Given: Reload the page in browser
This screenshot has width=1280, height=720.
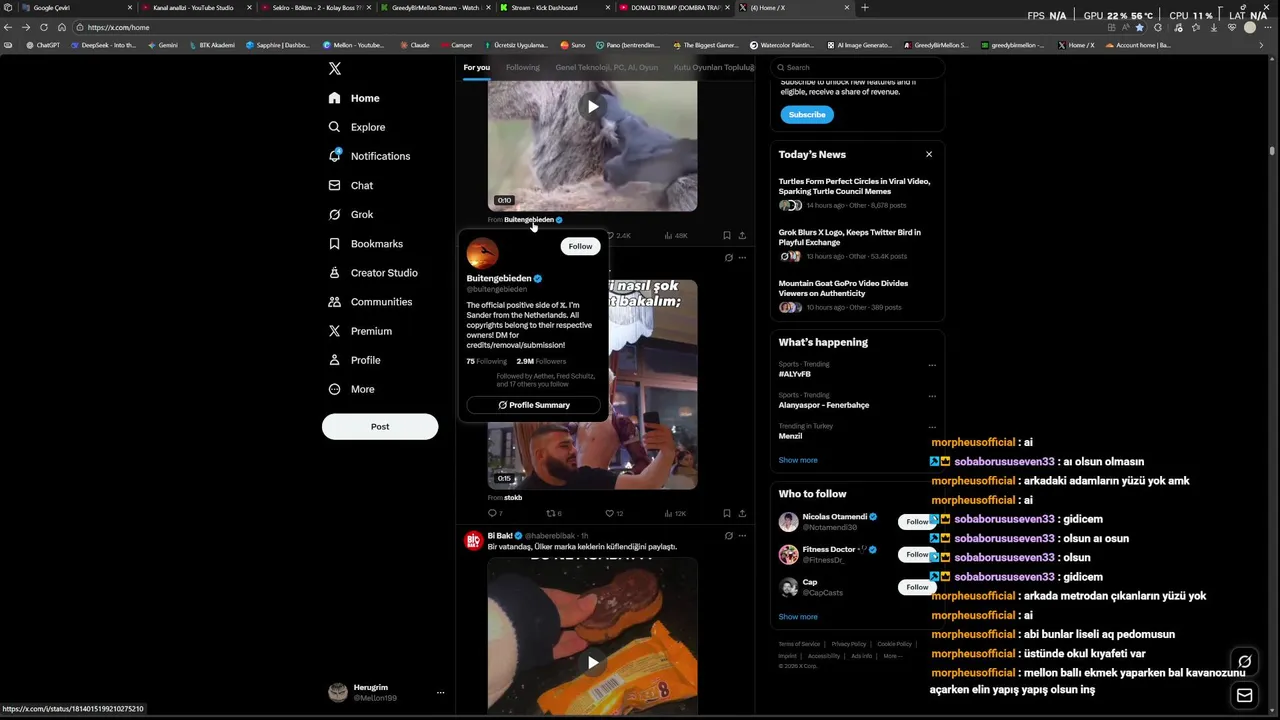Looking at the screenshot, I should 43,27.
